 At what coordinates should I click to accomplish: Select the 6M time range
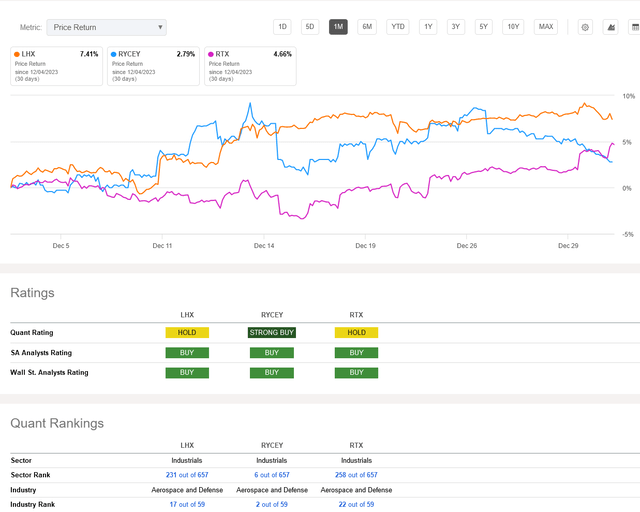pyautogui.click(x=367, y=27)
